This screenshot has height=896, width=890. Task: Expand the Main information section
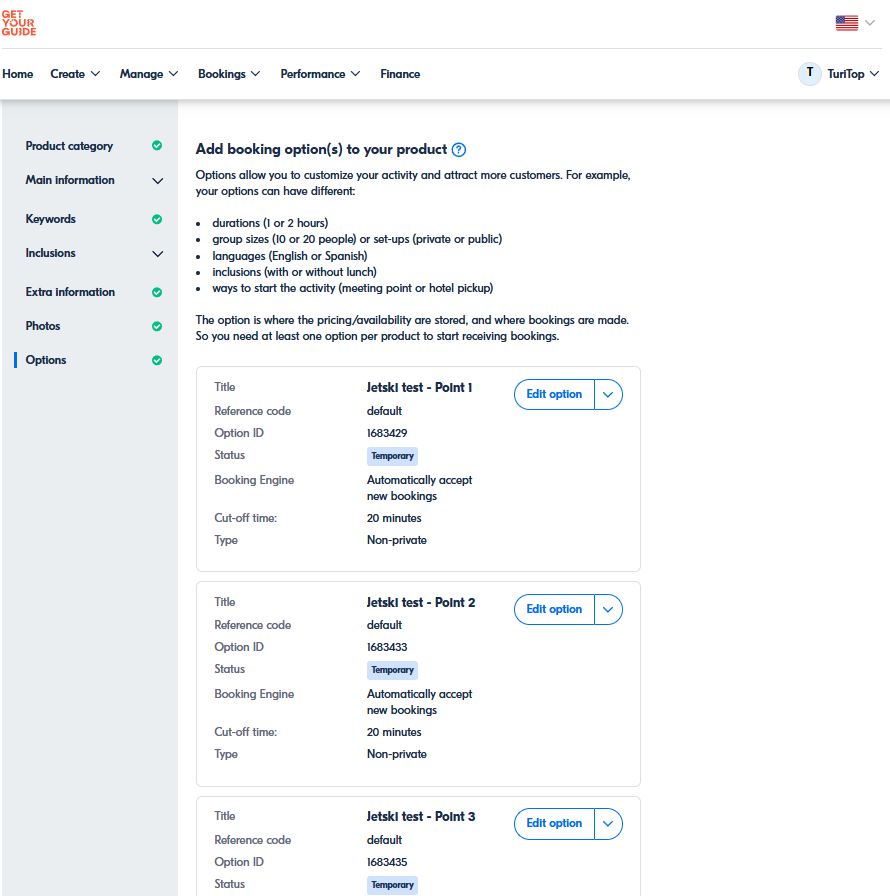157,181
